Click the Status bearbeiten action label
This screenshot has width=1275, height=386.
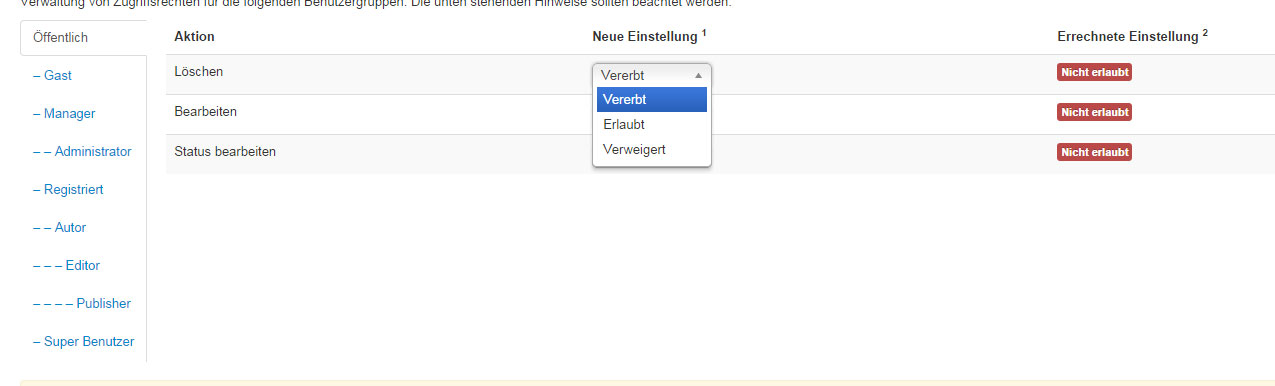[225, 151]
